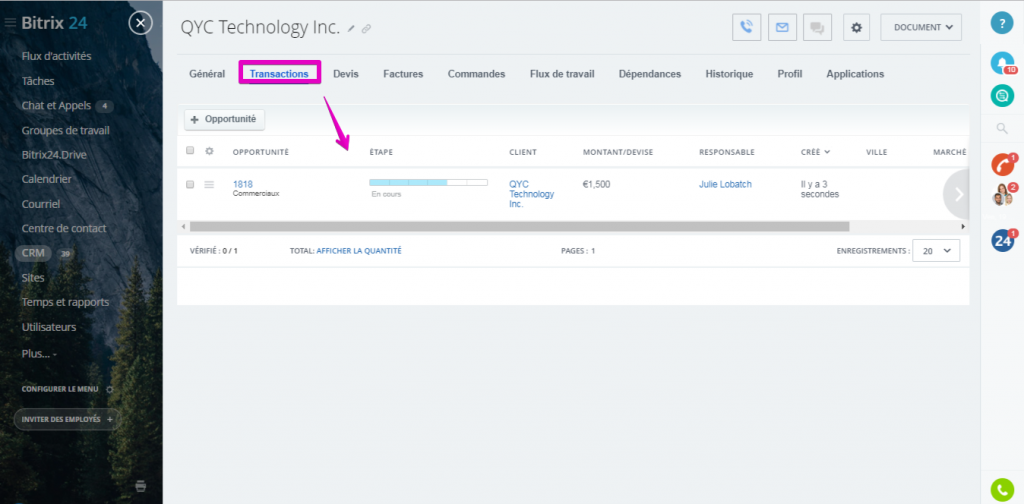Open the DOCUMENT dropdown

[x=921, y=27]
